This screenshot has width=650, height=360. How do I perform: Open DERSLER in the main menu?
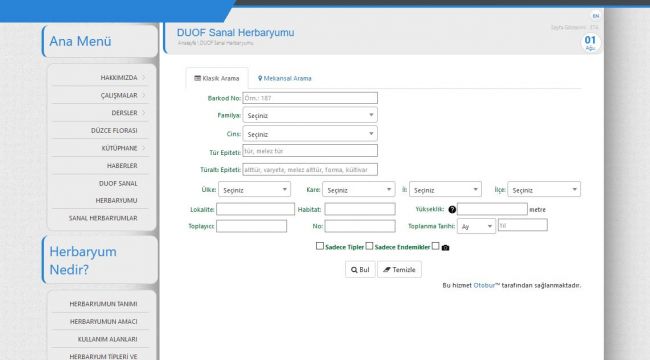[124, 113]
